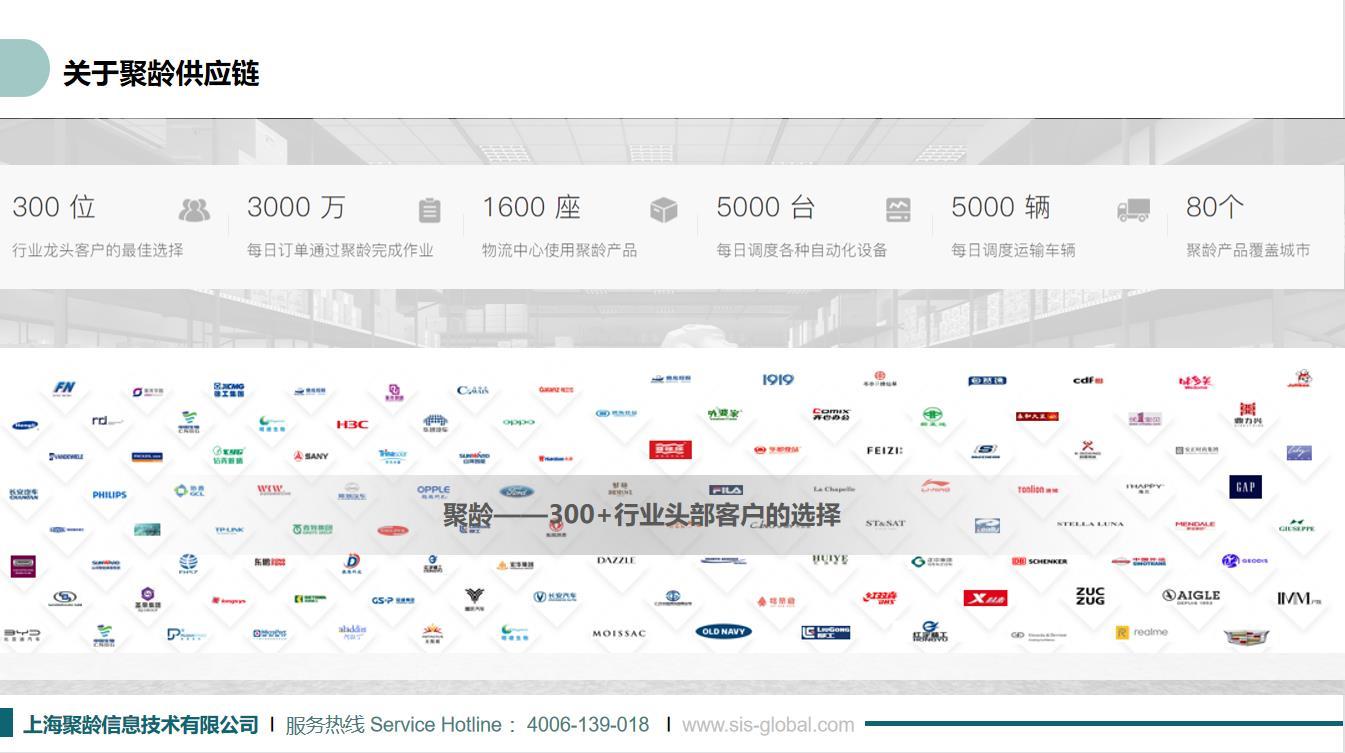Click the 1919 logo
The width and height of the screenshot is (1345, 753).
(x=778, y=380)
